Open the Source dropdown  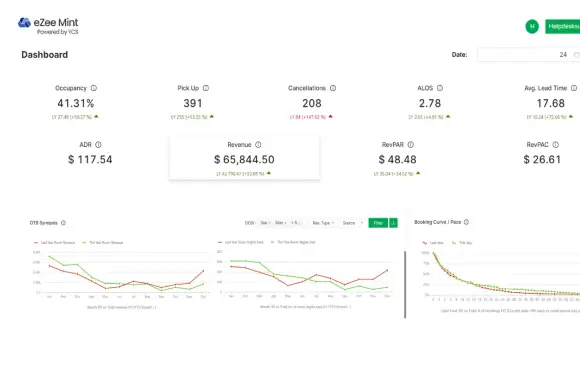pos(353,223)
